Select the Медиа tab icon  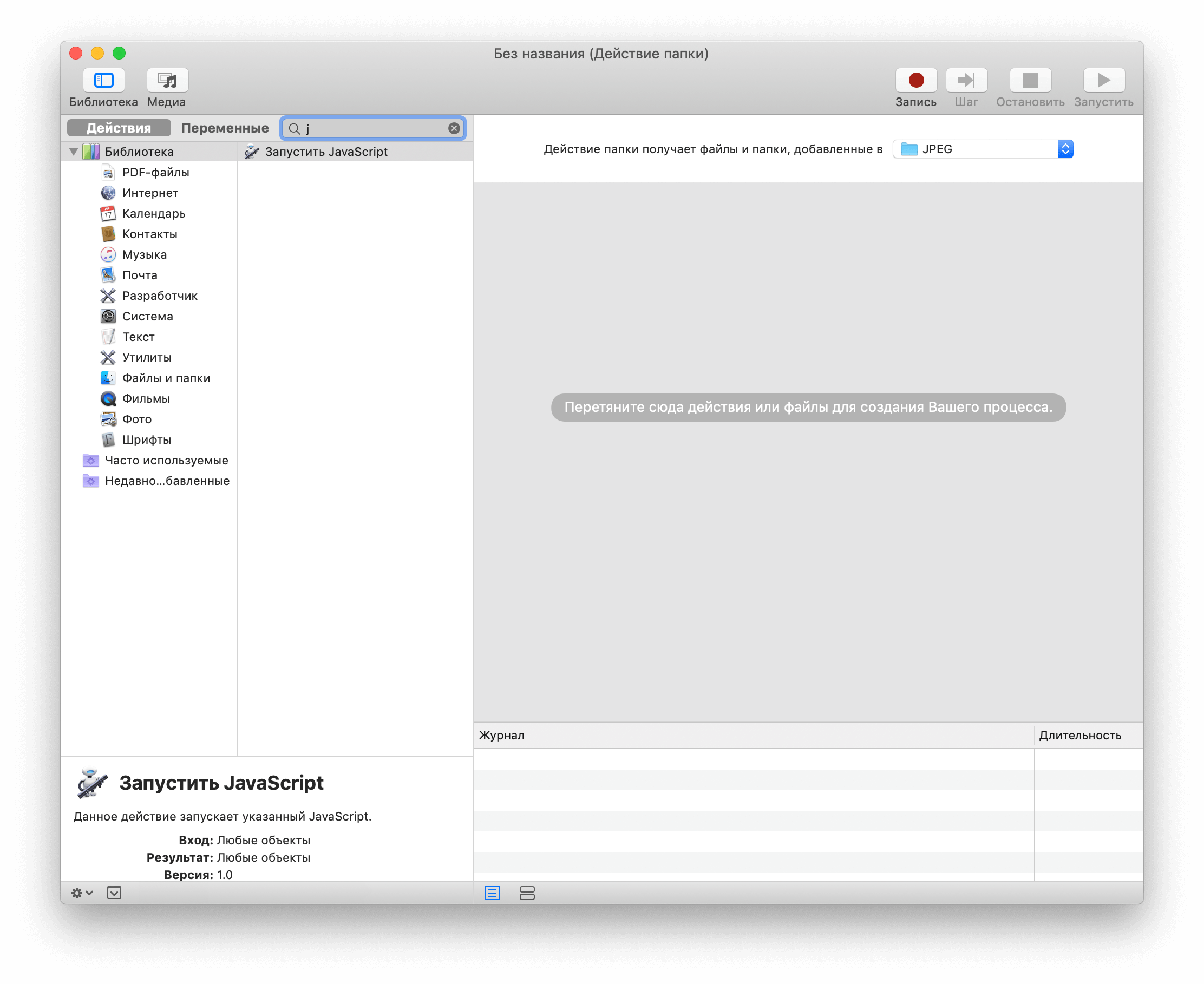click(167, 80)
